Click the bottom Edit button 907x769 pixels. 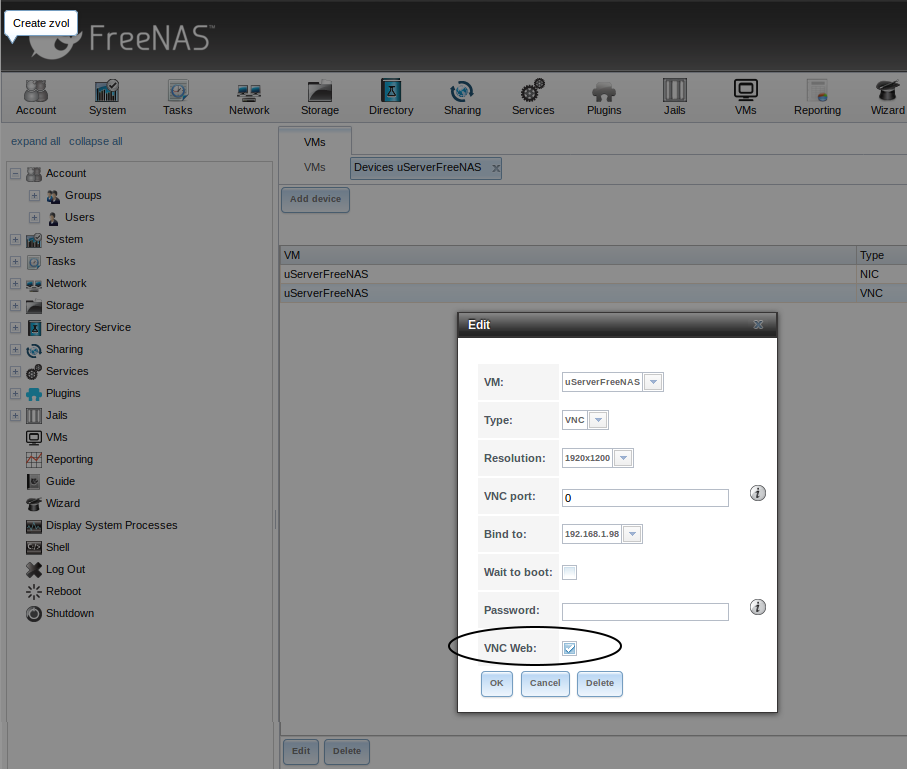coord(301,751)
